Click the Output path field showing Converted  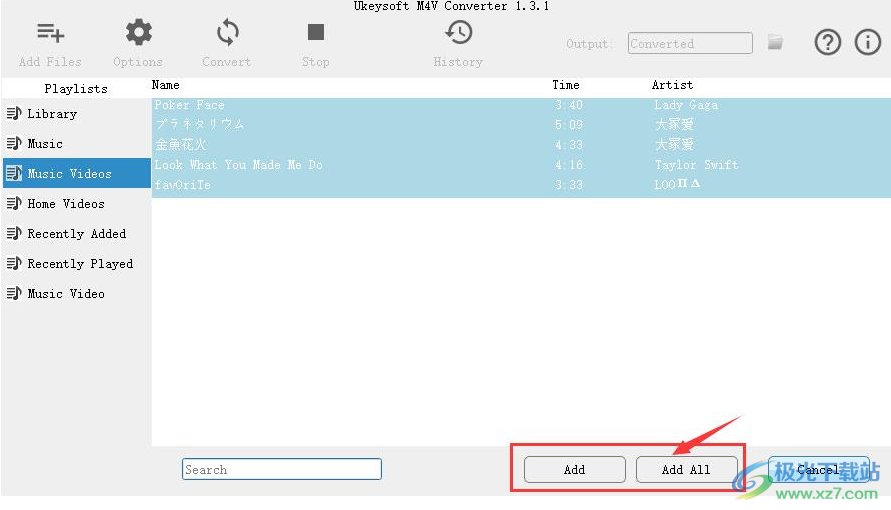690,43
